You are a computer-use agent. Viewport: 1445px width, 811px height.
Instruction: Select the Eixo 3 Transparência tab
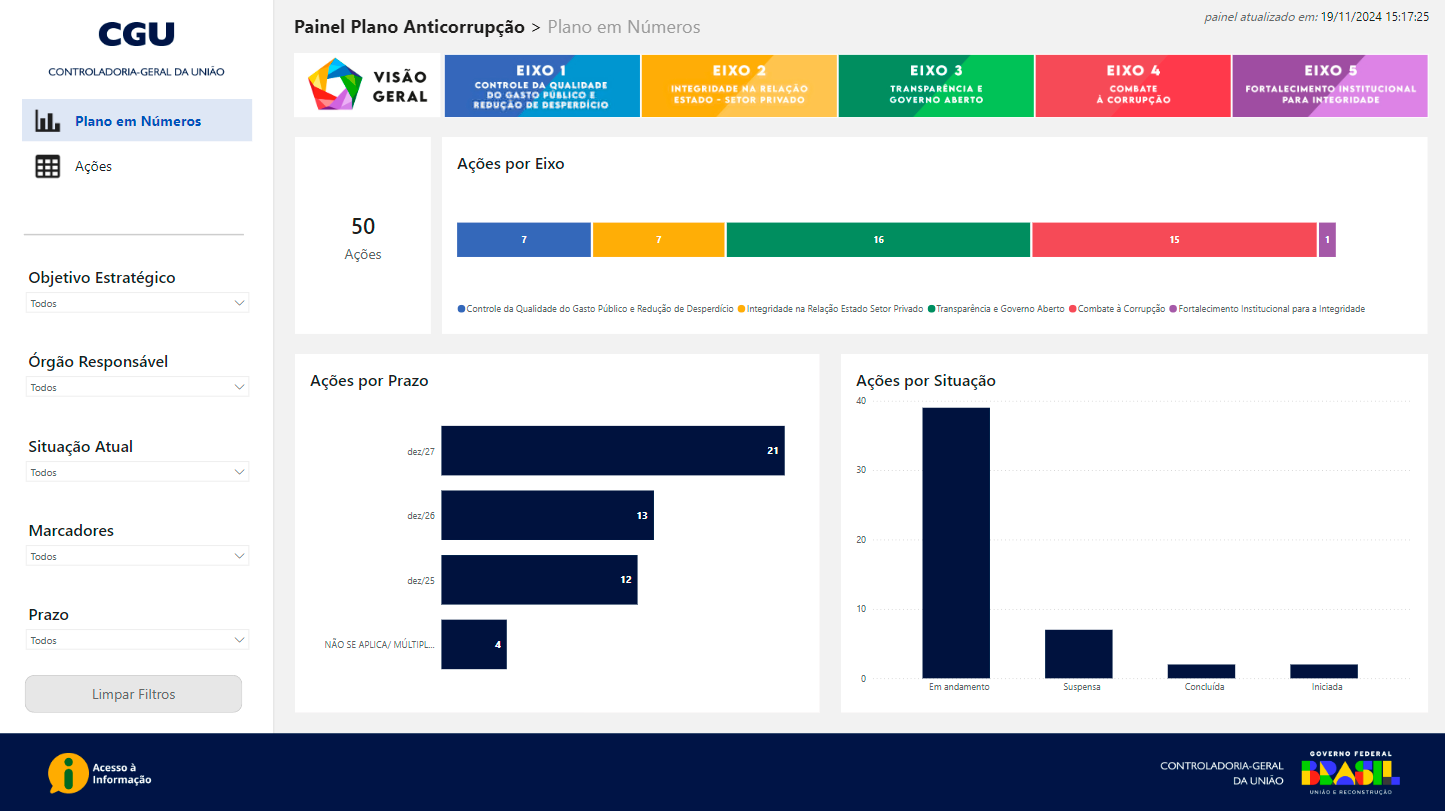tap(935, 86)
